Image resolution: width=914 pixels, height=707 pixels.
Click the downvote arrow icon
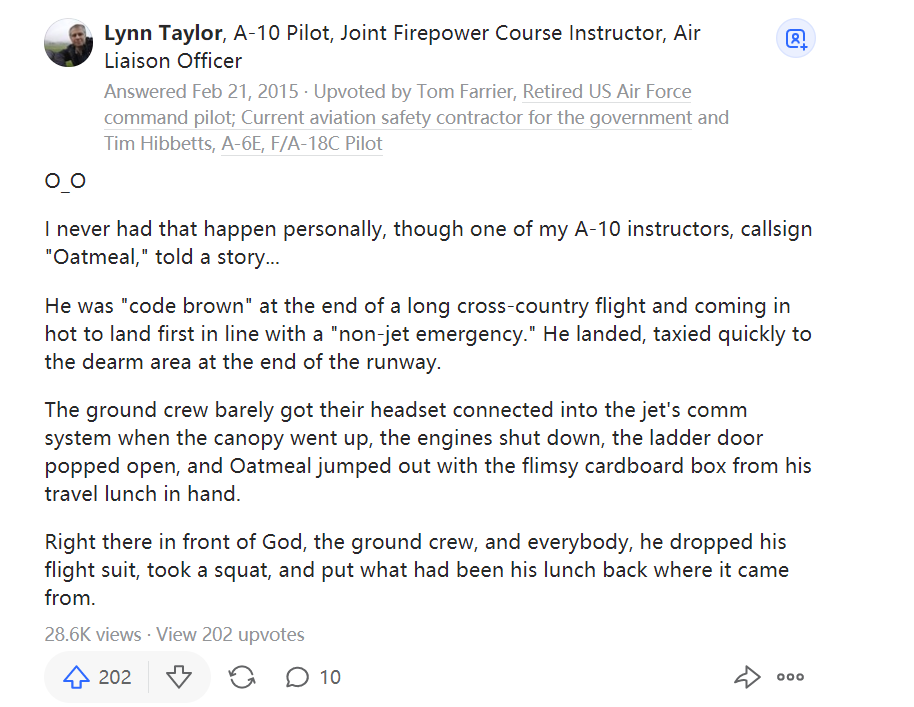pos(178,677)
